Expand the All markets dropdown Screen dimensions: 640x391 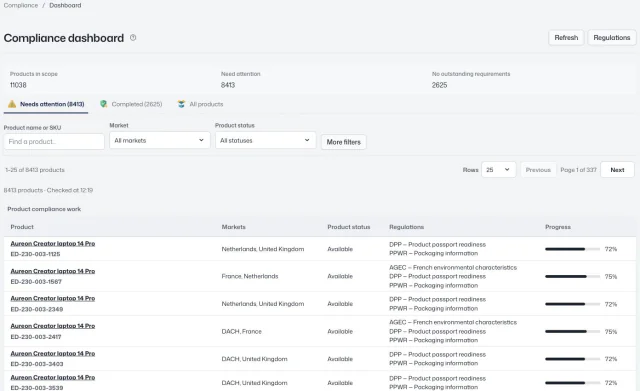(160, 140)
